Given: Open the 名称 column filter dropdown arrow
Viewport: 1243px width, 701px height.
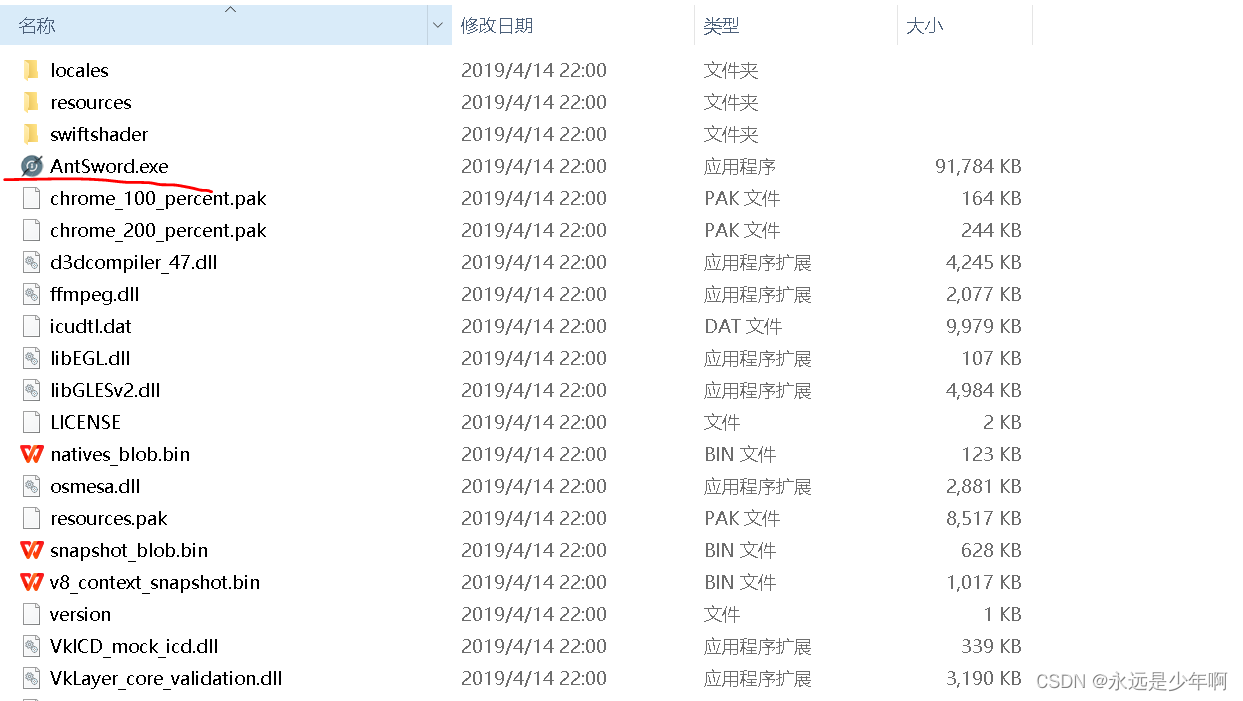Looking at the screenshot, I should [439, 25].
